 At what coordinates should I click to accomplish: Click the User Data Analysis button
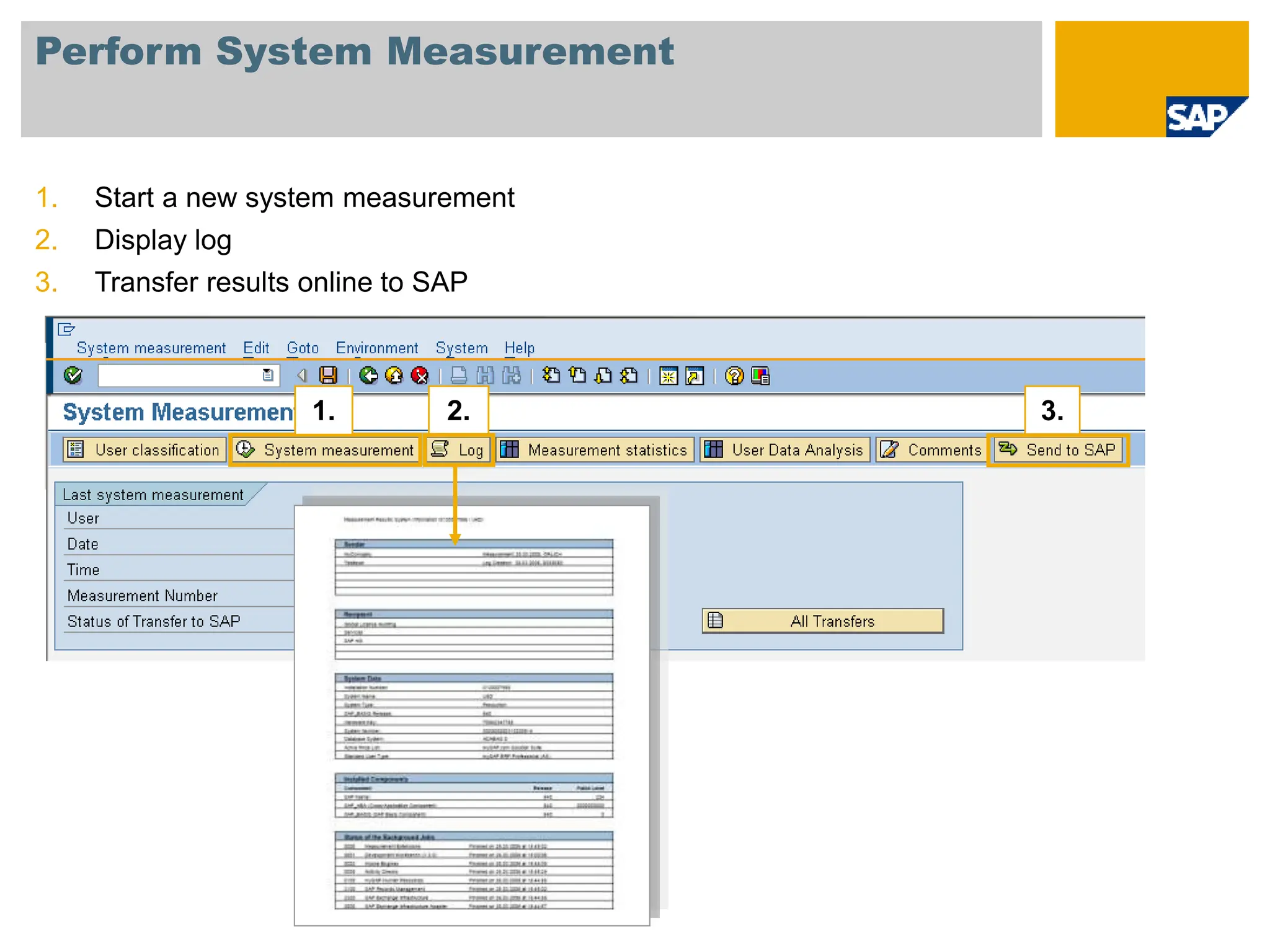(785, 449)
